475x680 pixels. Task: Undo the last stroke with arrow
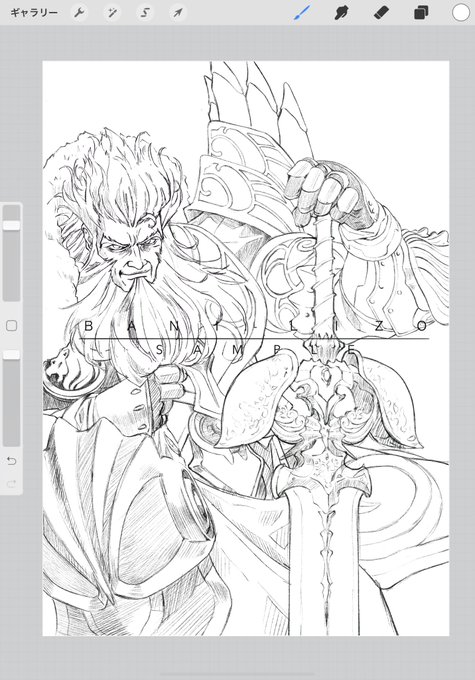12,461
